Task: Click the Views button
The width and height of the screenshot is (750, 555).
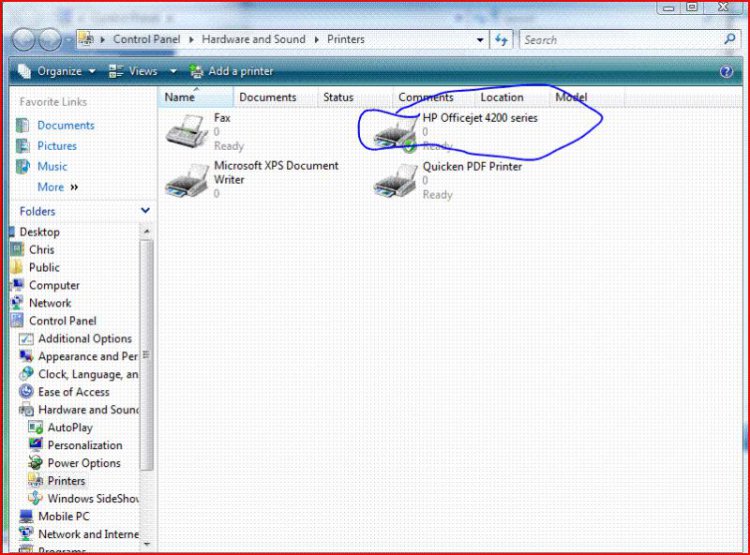Action: tap(133, 71)
